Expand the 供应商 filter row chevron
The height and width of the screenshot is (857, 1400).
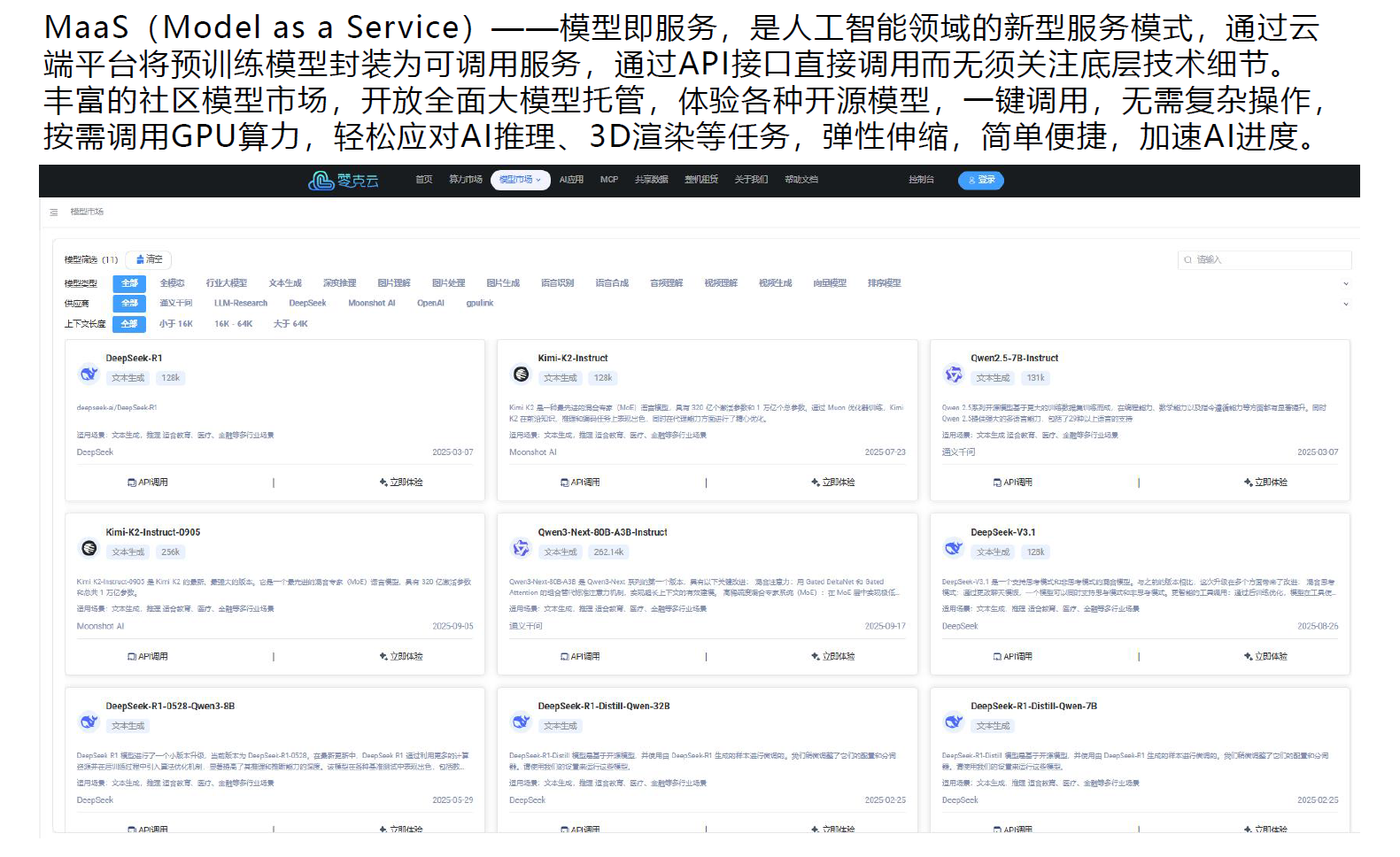click(1346, 304)
